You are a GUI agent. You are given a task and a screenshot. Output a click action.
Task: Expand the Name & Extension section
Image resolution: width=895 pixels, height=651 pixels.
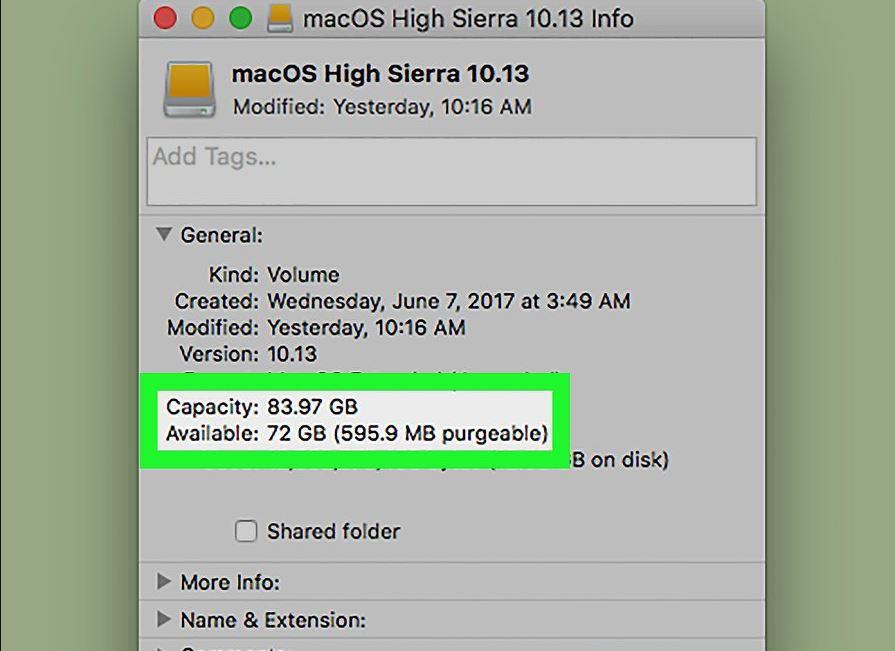click(164, 619)
